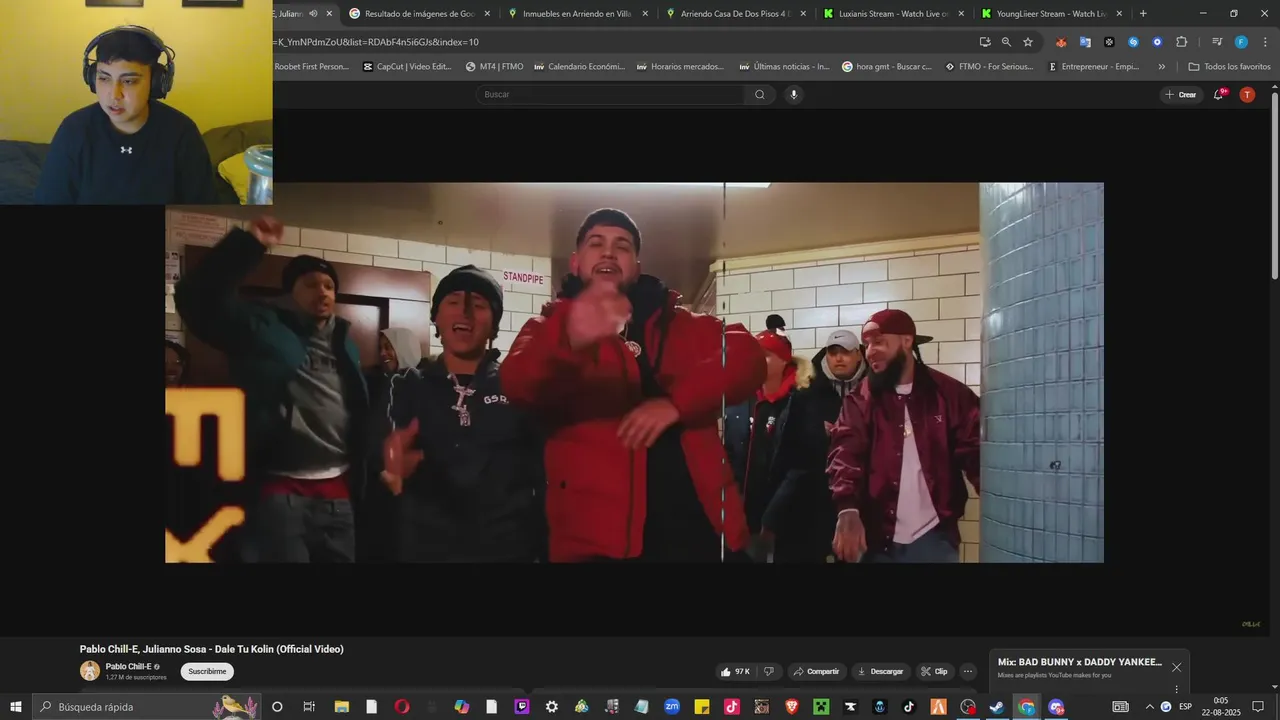Like the video with the 97 K thumbs-up

[x=735, y=671]
